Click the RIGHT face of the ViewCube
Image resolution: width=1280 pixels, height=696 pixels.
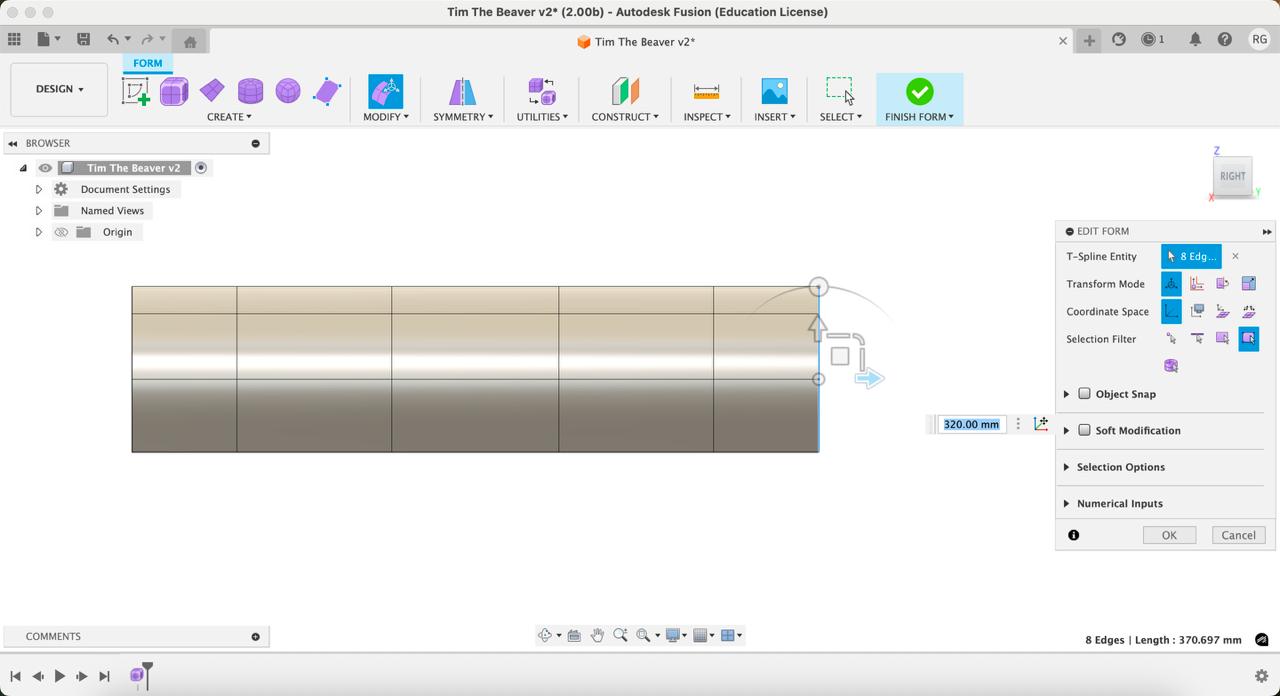(x=1232, y=176)
